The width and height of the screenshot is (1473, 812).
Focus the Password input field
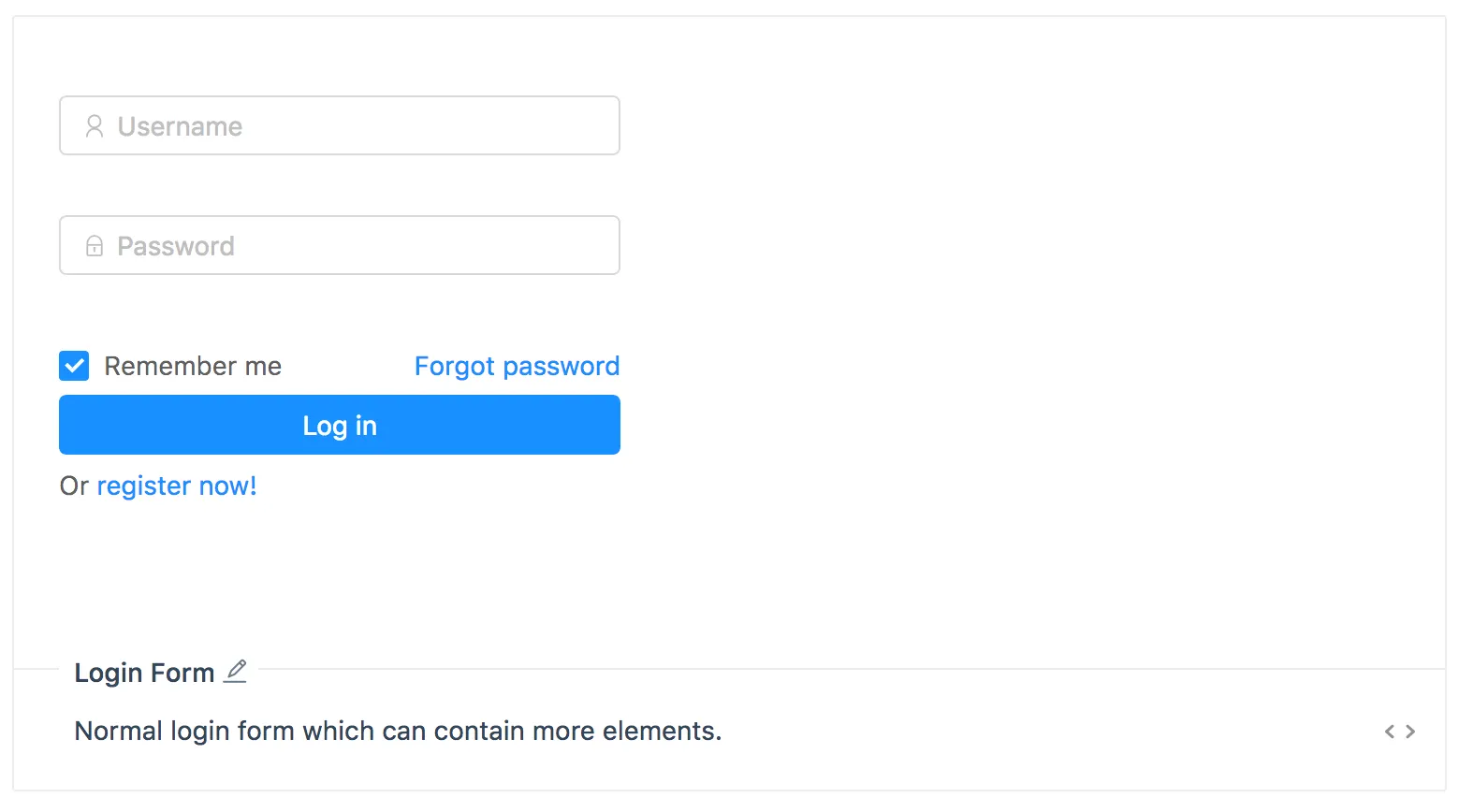(x=374, y=246)
